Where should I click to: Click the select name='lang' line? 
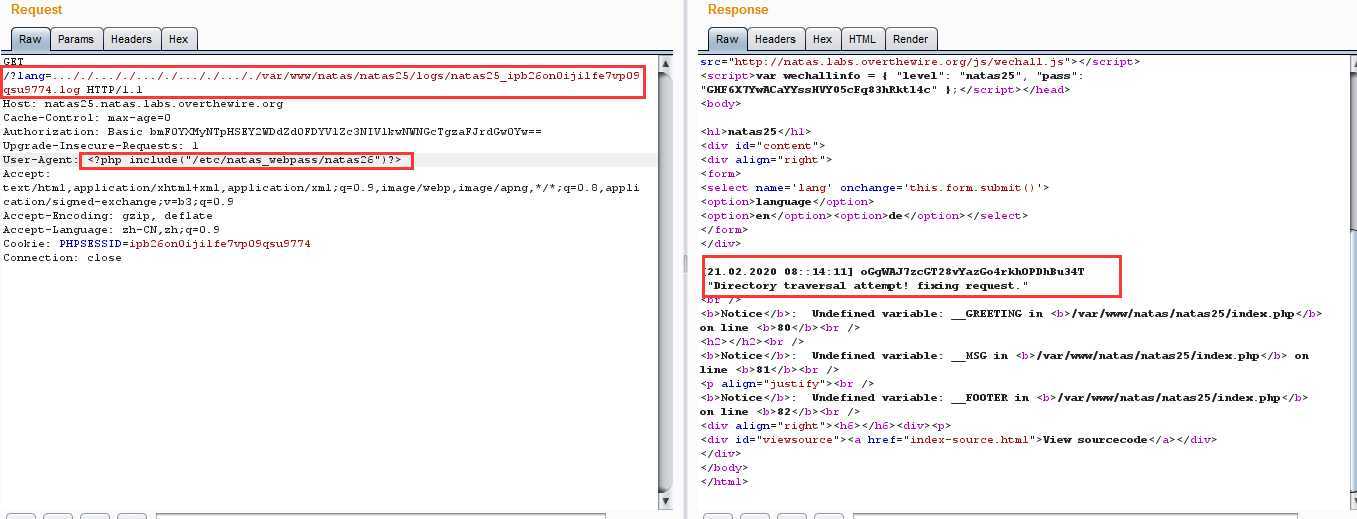point(875,188)
